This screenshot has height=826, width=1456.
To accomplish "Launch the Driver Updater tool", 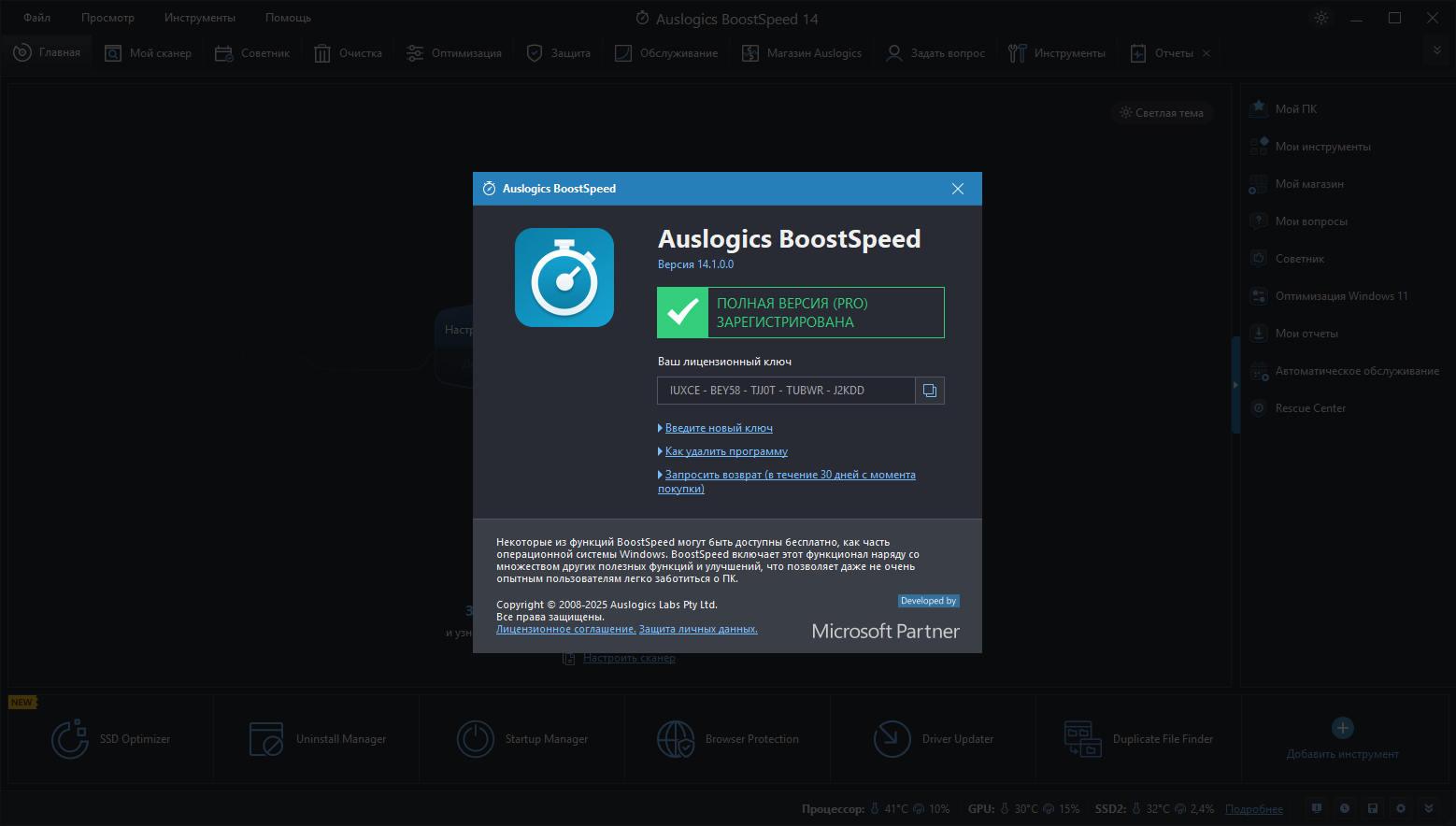I will [934, 739].
